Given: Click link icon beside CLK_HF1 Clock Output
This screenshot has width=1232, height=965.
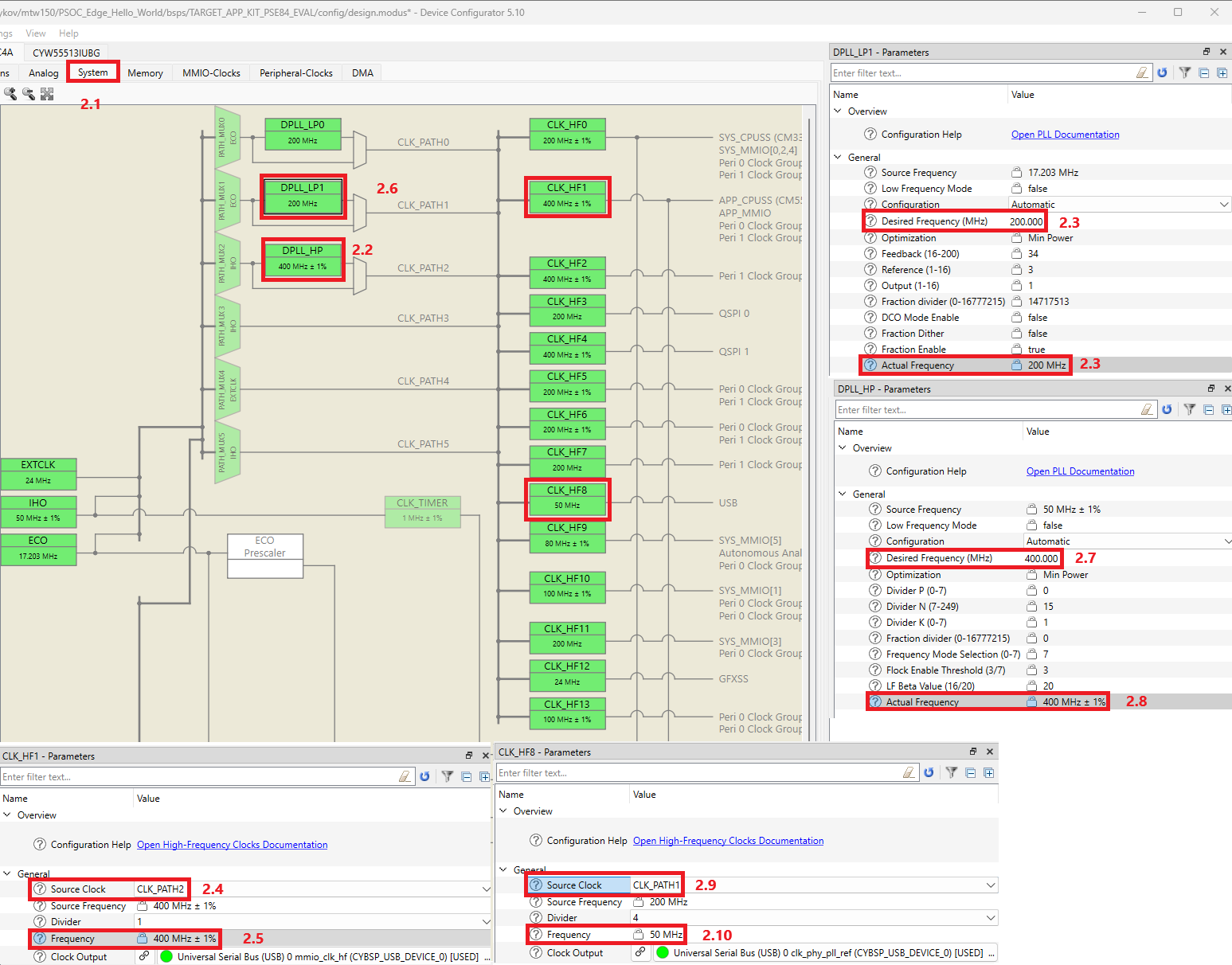Looking at the screenshot, I should [144, 956].
